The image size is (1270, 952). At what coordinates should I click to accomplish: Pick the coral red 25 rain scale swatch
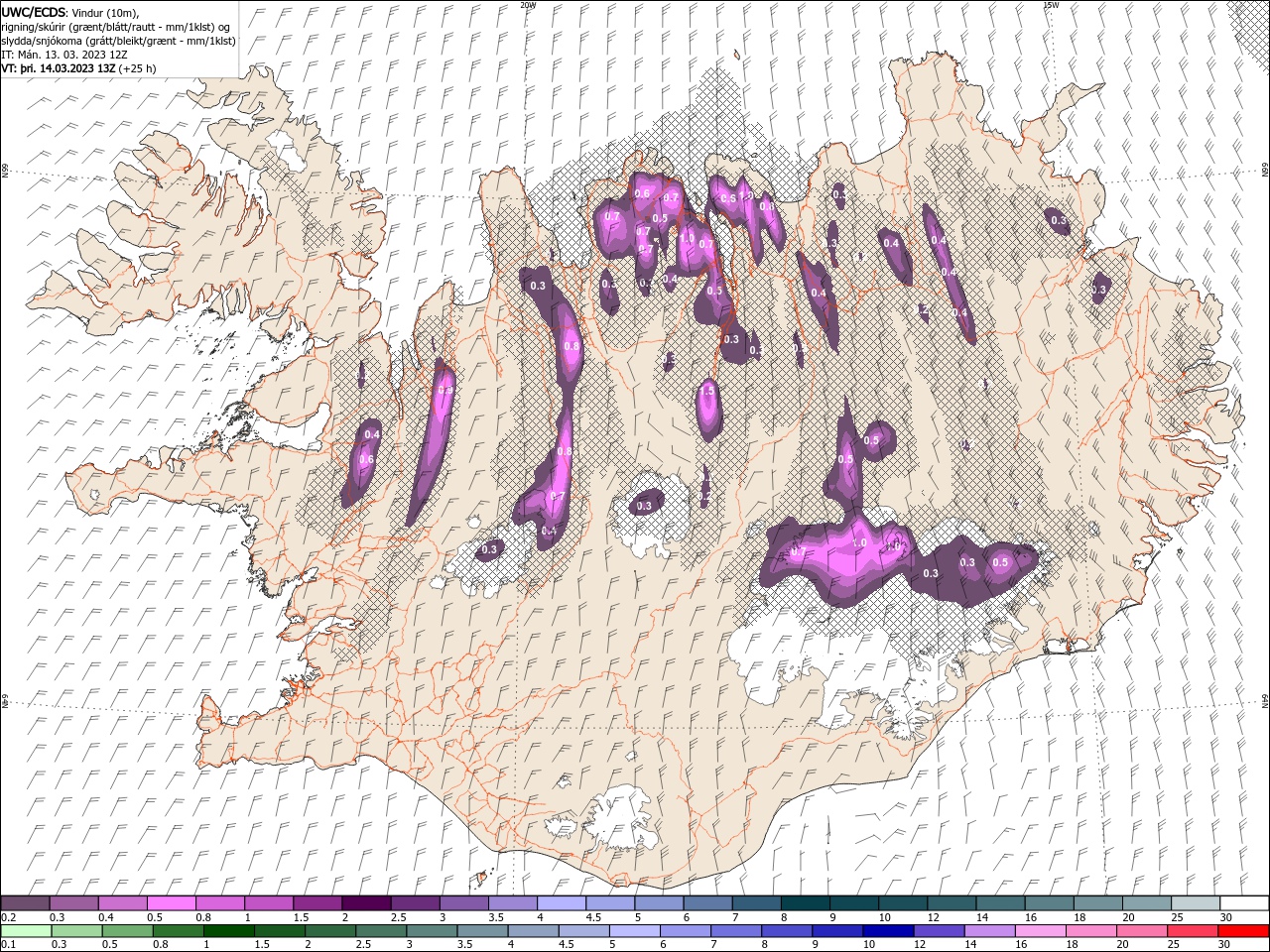point(1193,931)
